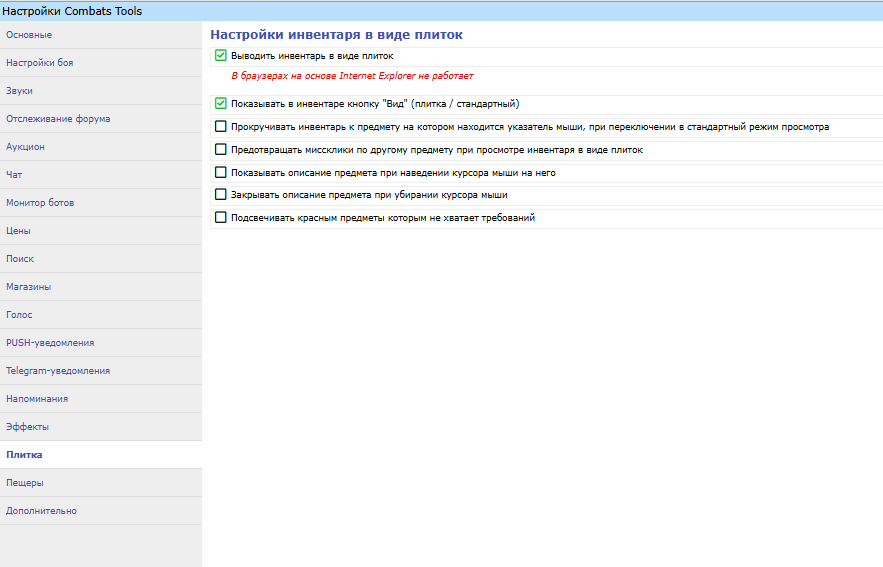
Task: Open the "Дополнительно" settings section
Action: (41, 511)
